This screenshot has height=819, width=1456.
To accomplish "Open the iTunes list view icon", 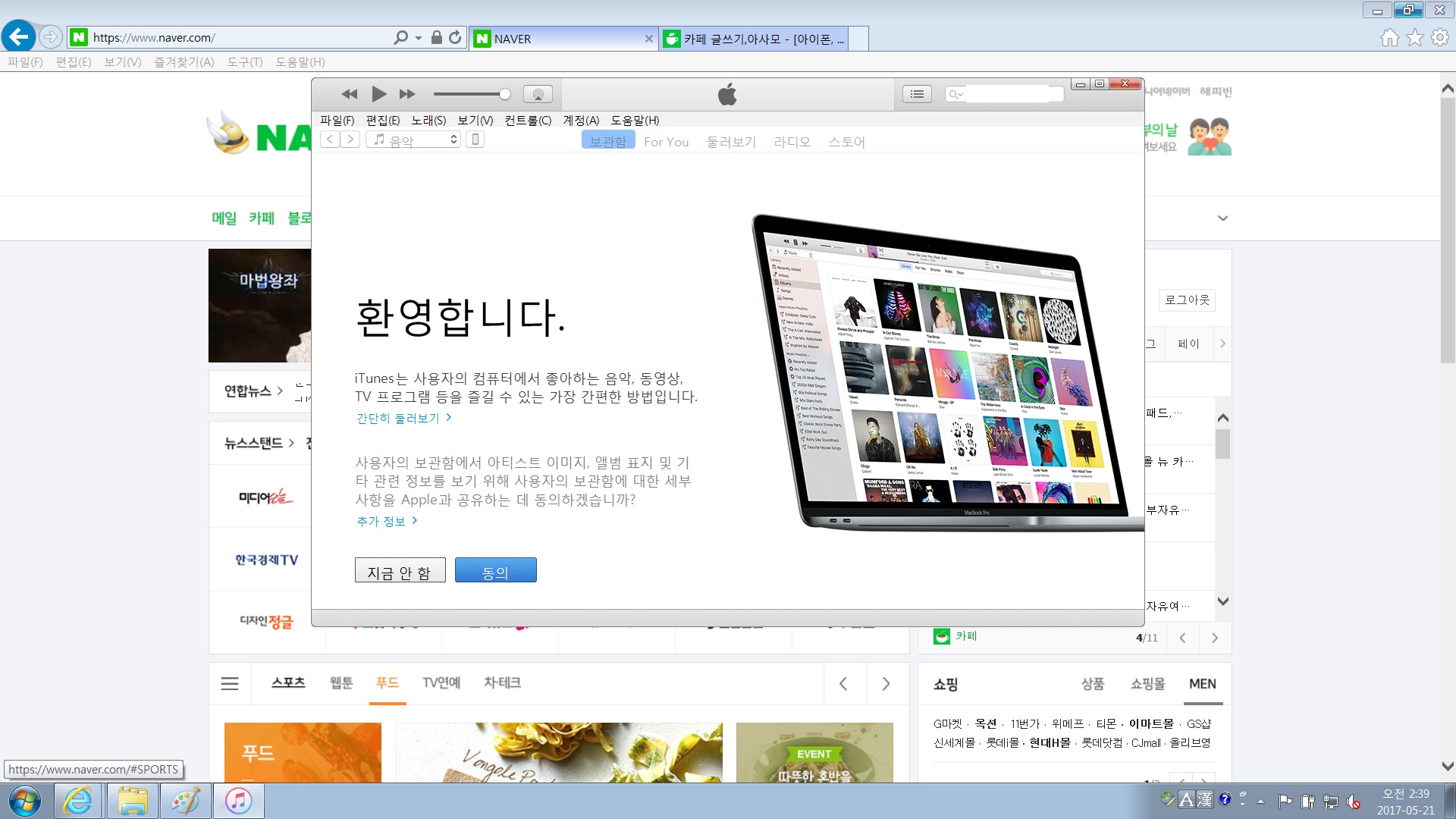I will coord(917,94).
